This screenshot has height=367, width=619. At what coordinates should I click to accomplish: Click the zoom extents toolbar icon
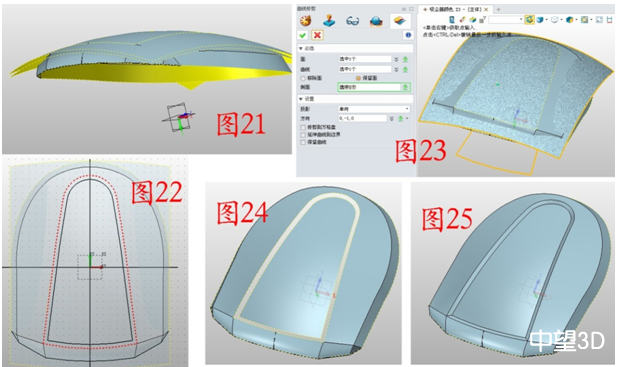point(599,19)
